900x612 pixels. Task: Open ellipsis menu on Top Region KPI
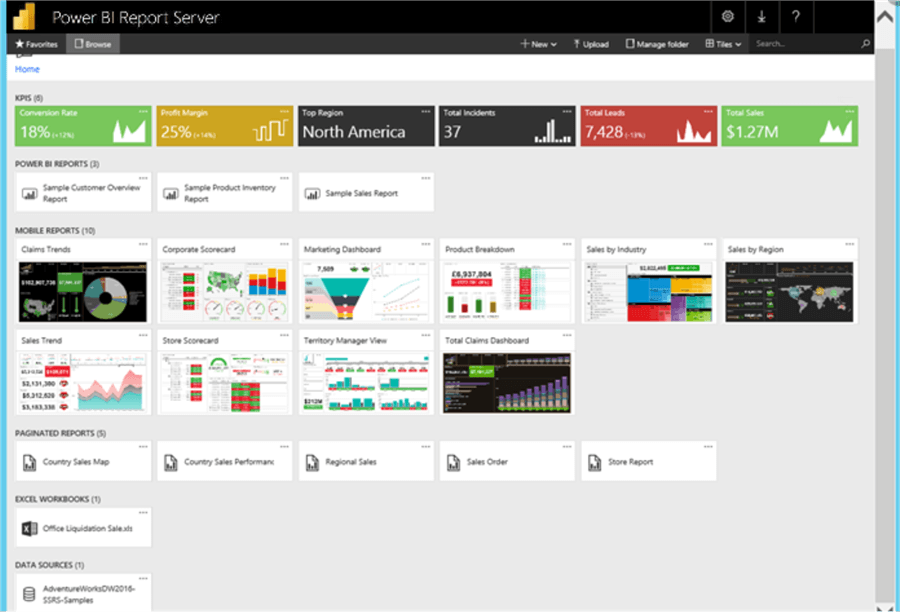[425, 111]
